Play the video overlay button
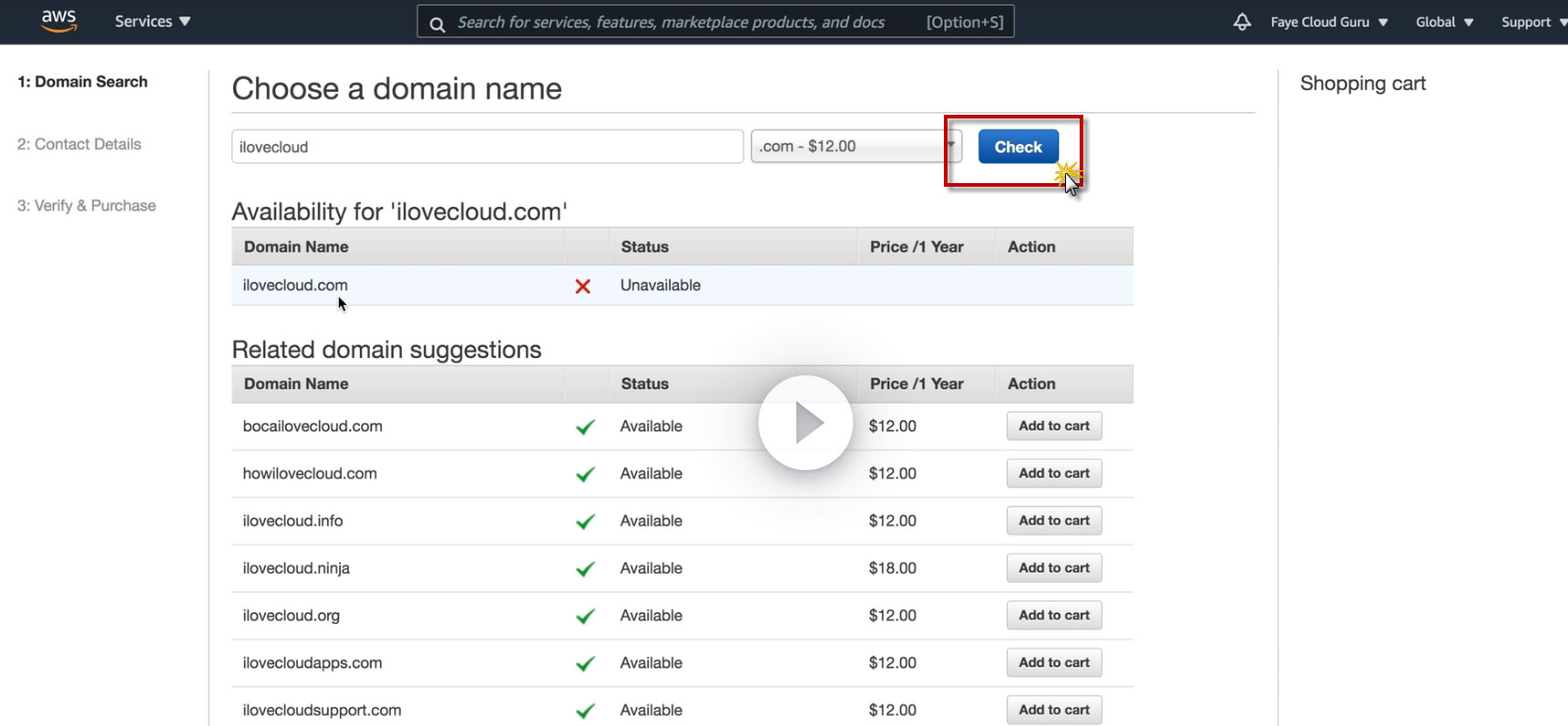1568x726 pixels. coord(805,423)
